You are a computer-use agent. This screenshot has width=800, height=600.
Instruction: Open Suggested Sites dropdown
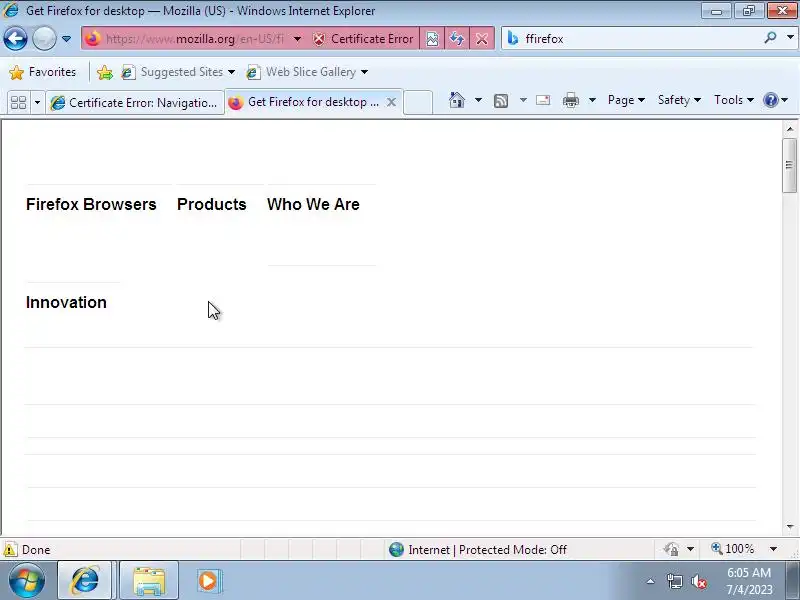[178, 72]
